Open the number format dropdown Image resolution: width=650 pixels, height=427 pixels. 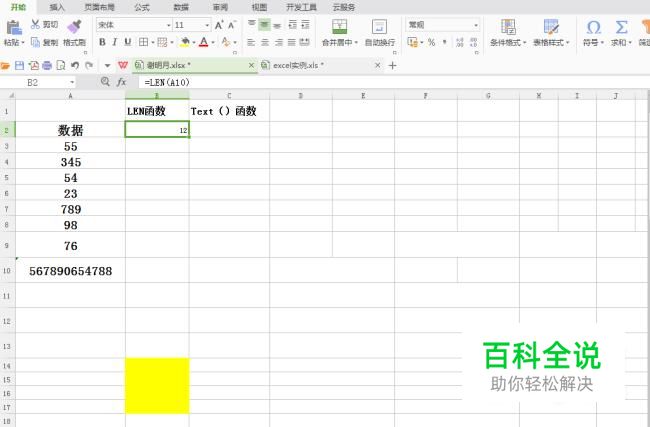[x=476, y=25]
